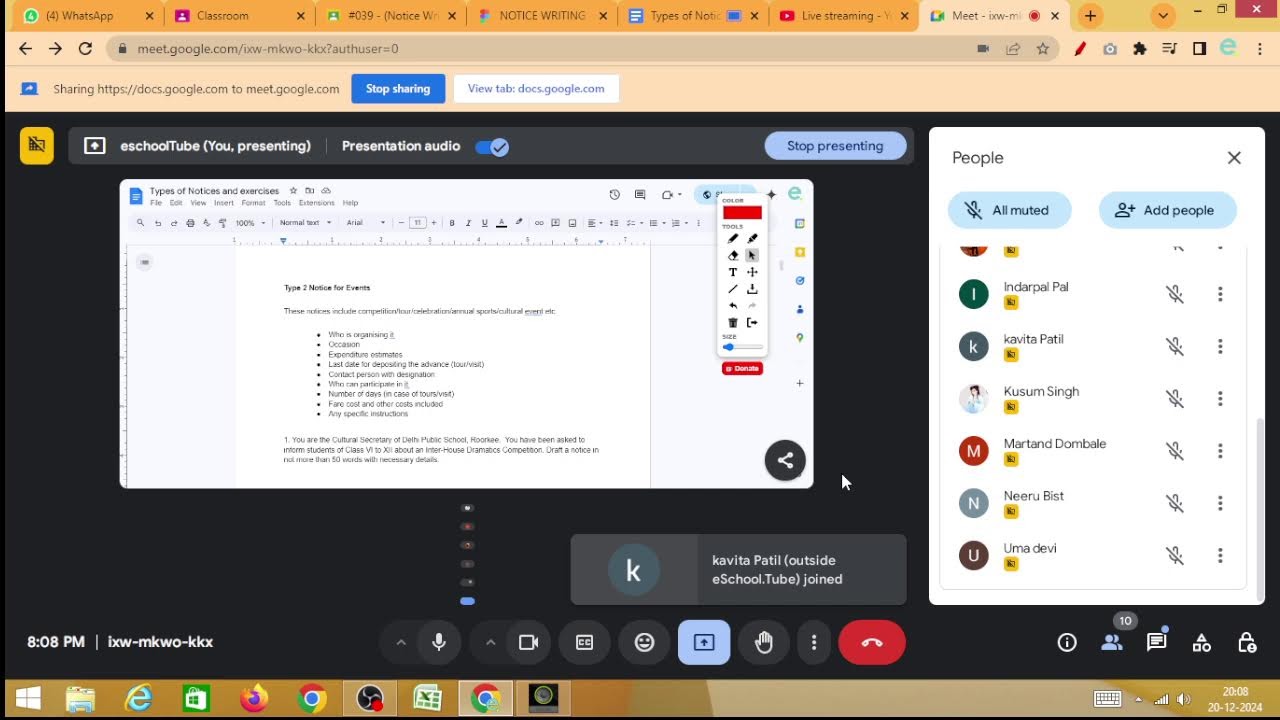The image size is (1280, 720).
Task: Open the Format menu in Docs
Action: tap(253, 203)
